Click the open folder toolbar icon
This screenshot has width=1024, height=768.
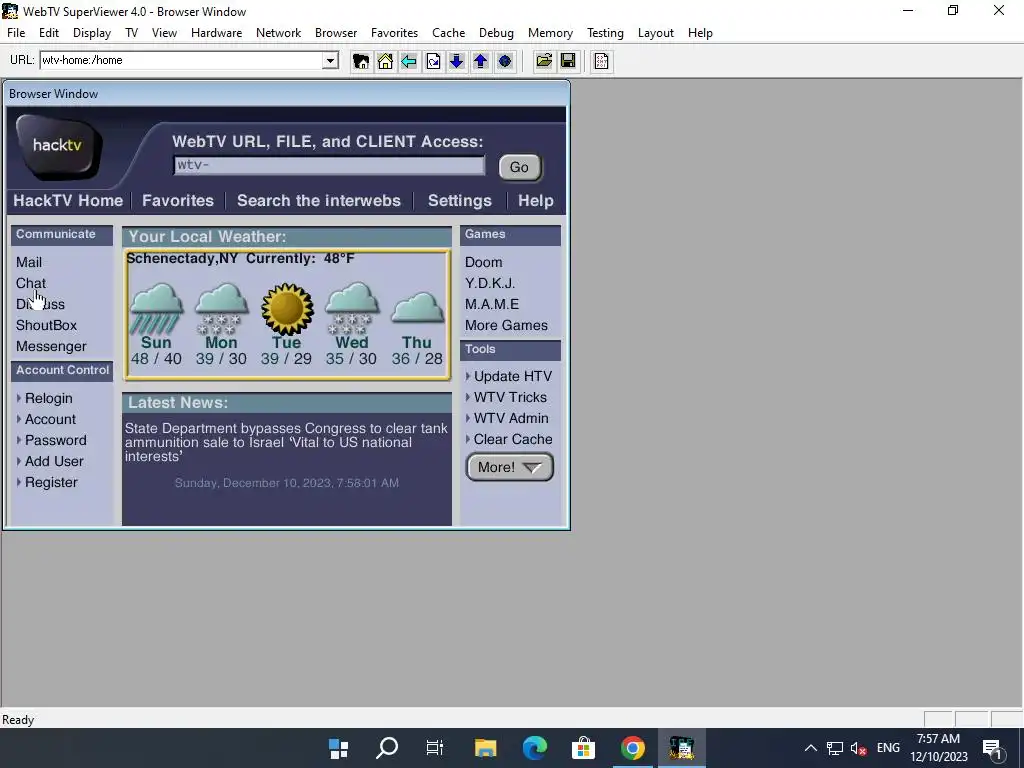(x=543, y=61)
